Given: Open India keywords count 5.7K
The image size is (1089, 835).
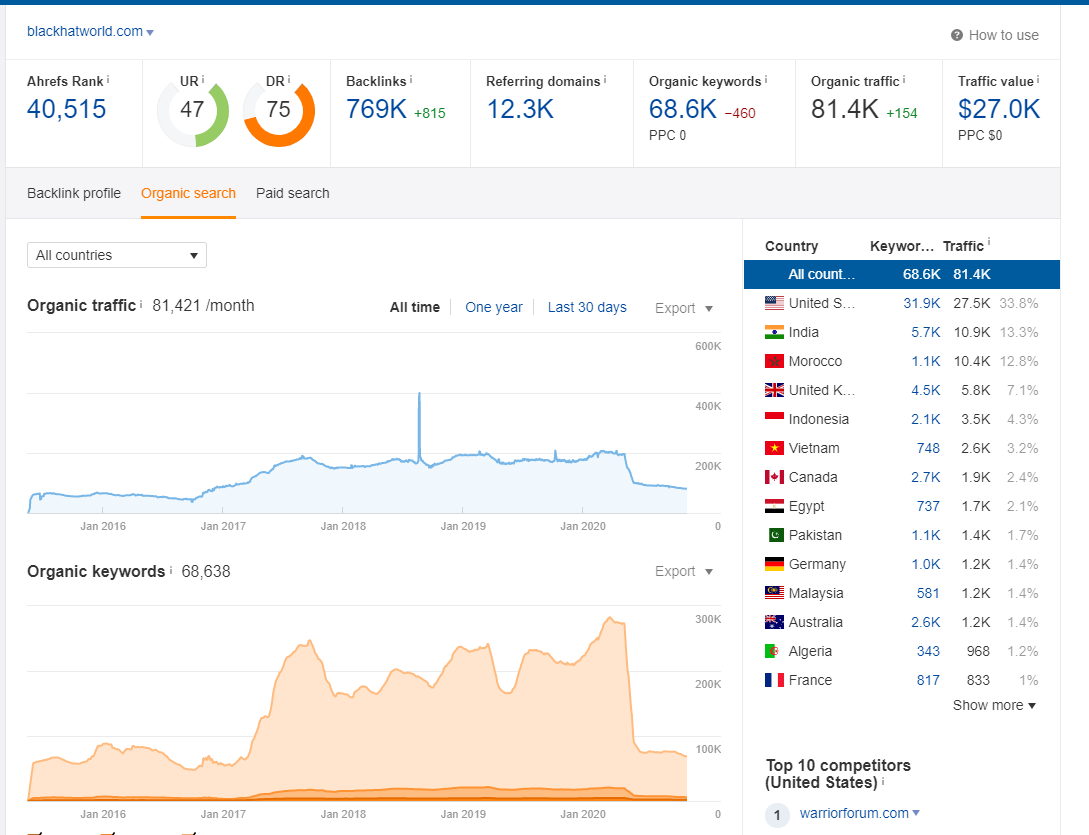Looking at the screenshot, I should (x=926, y=332).
